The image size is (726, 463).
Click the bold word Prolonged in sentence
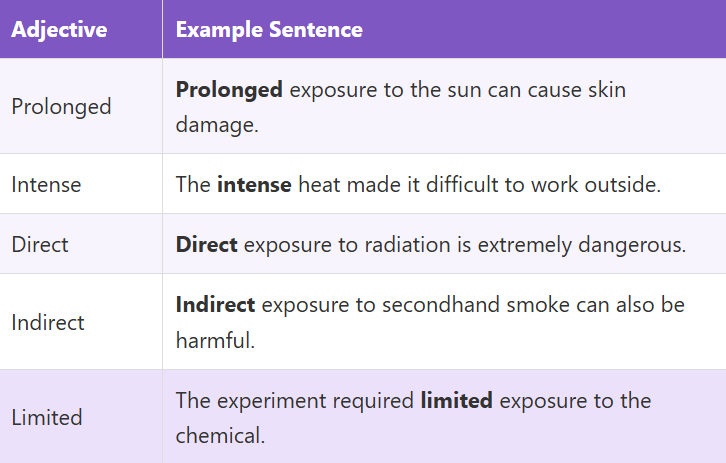[229, 90]
